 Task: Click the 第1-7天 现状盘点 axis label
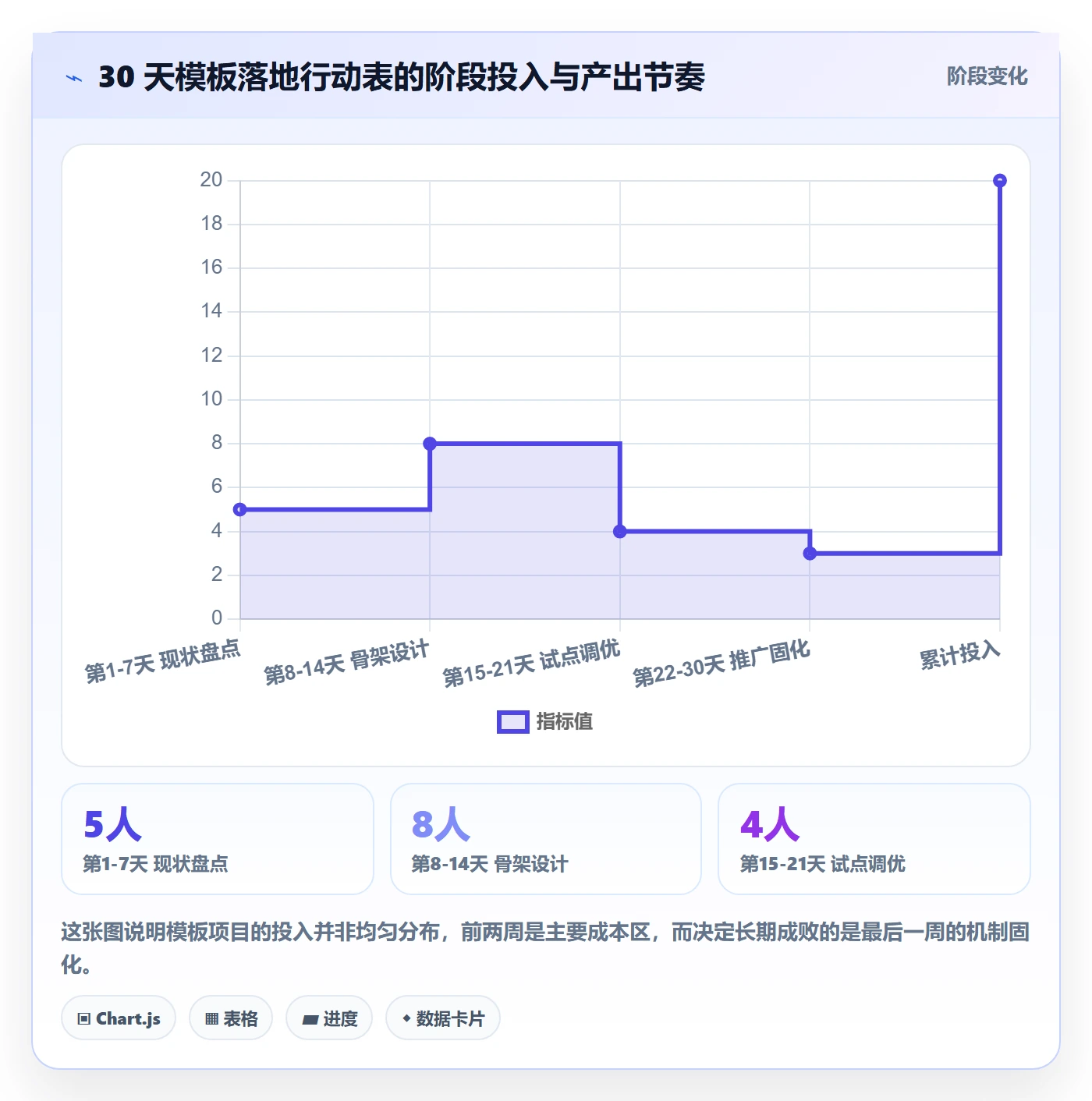click(x=163, y=661)
